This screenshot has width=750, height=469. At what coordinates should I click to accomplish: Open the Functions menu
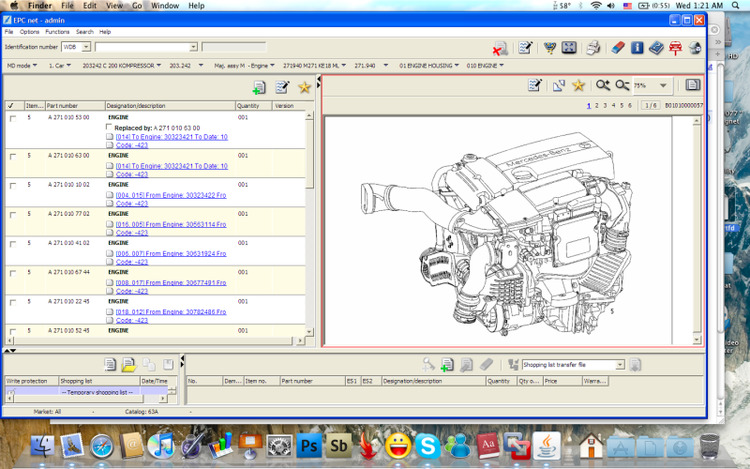(57, 32)
